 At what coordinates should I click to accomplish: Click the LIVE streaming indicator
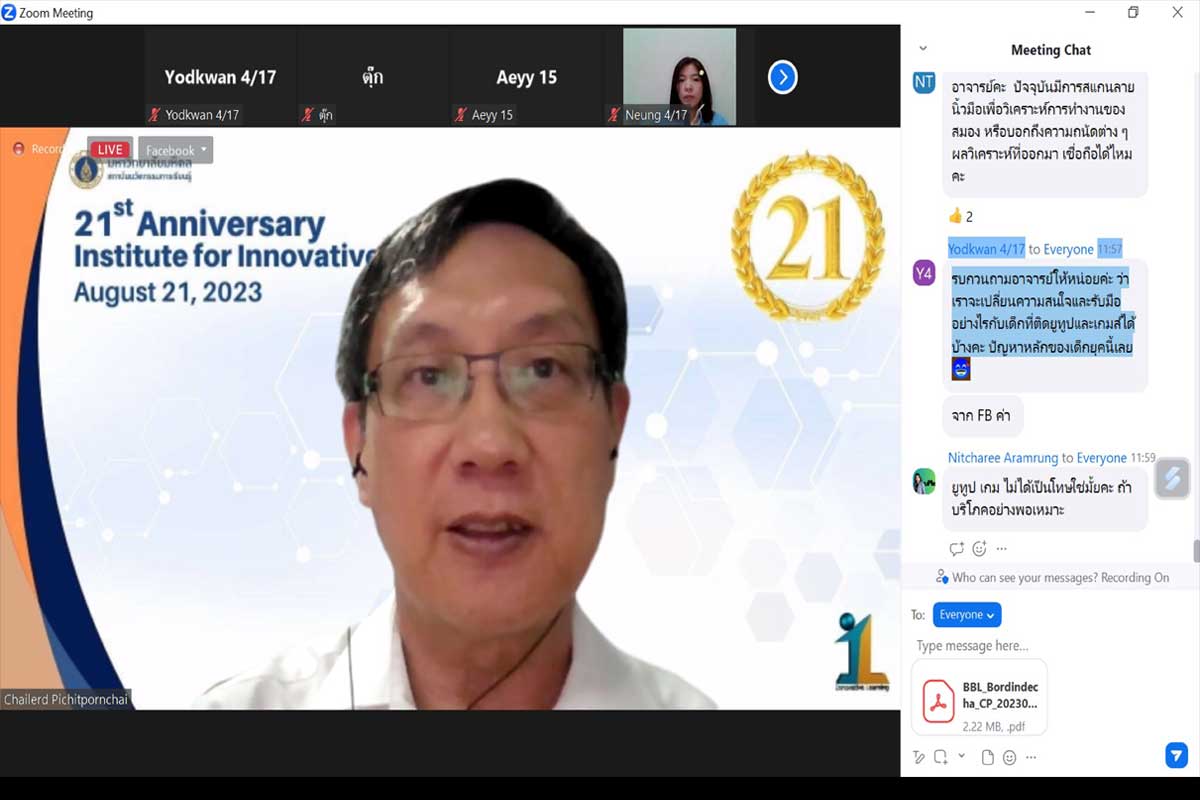(110, 150)
